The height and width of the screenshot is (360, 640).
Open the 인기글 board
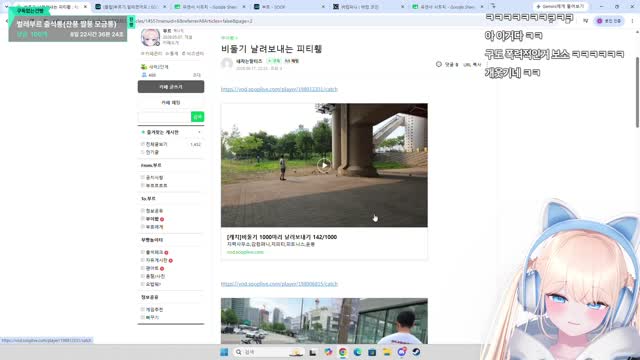pos(152,152)
